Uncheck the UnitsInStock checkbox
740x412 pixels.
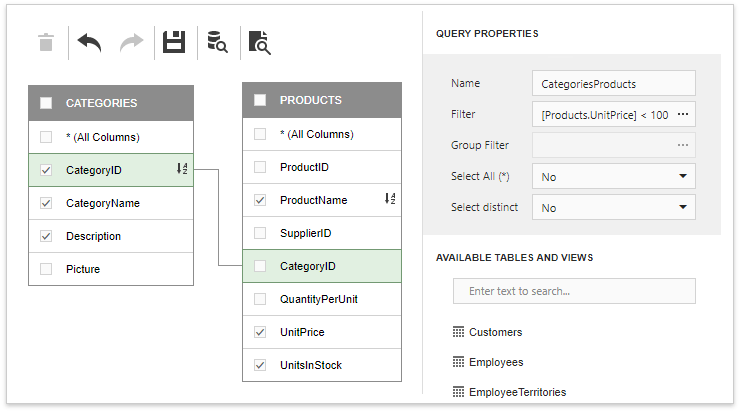click(x=260, y=365)
